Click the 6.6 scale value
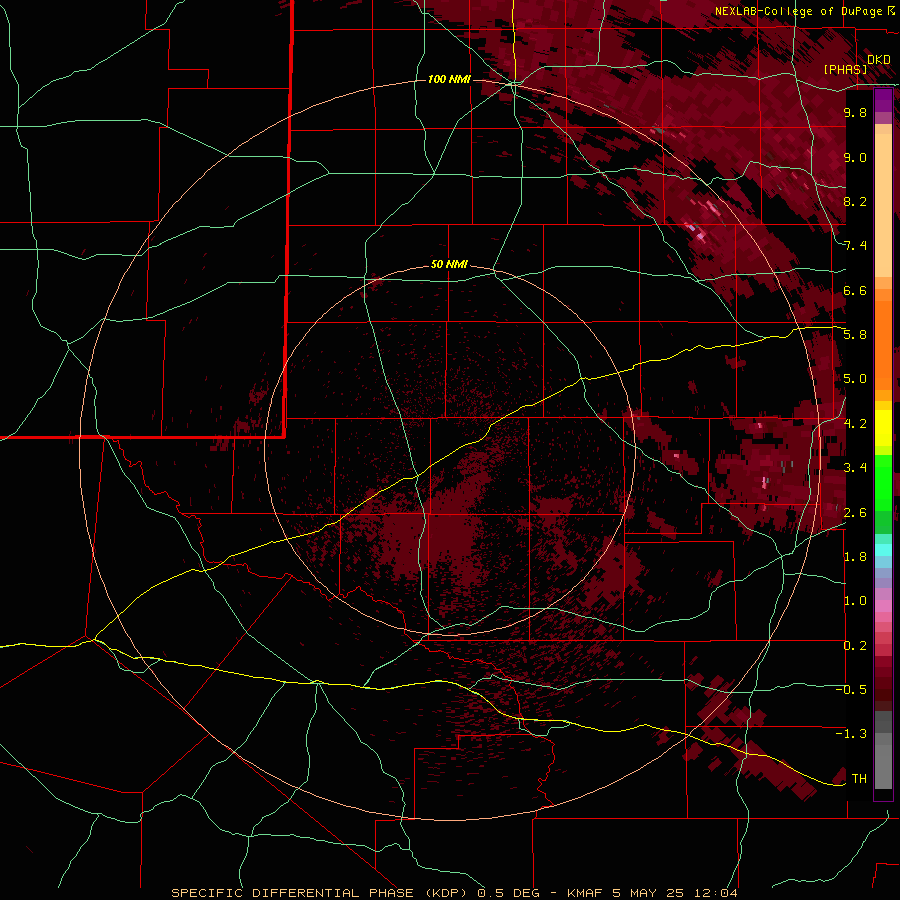 (x=855, y=290)
